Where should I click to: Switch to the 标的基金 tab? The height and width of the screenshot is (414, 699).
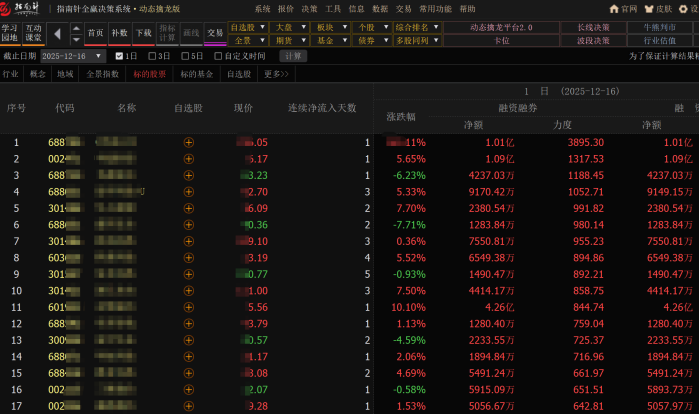(197, 74)
